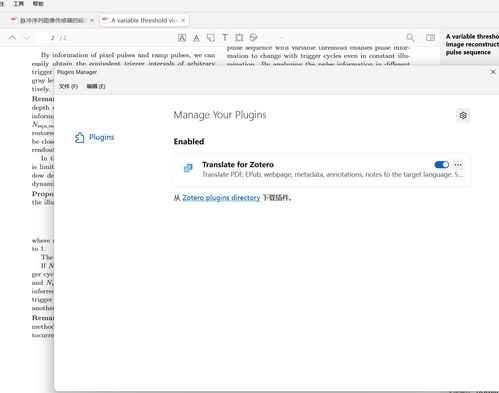Close 'A variable threshold' tab

[x=183, y=20]
